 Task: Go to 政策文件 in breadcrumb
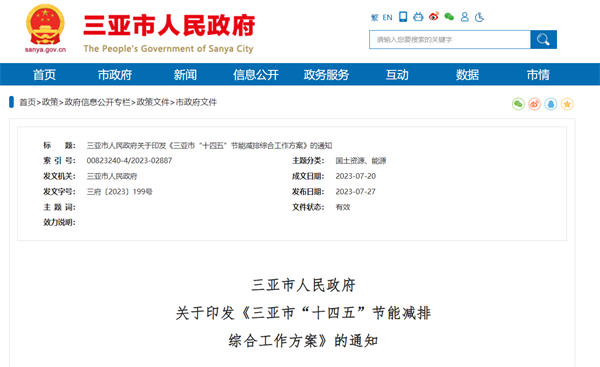pos(153,102)
